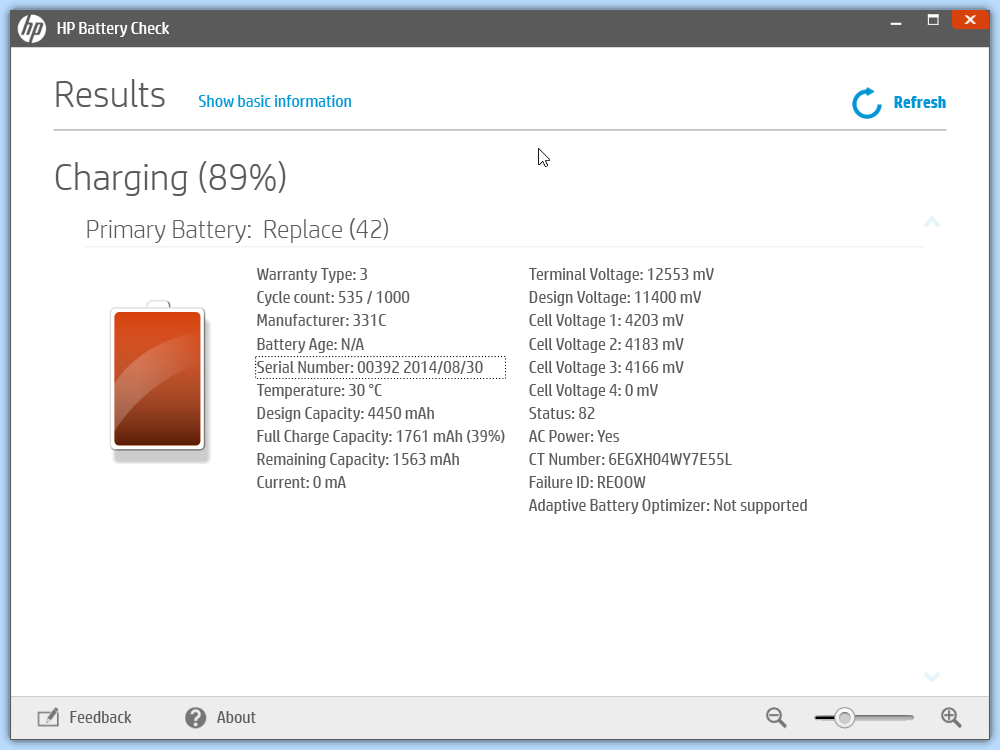Click Cell Voltage 4: 0 mV text
The width and height of the screenshot is (1000, 750).
click(593, 390)
